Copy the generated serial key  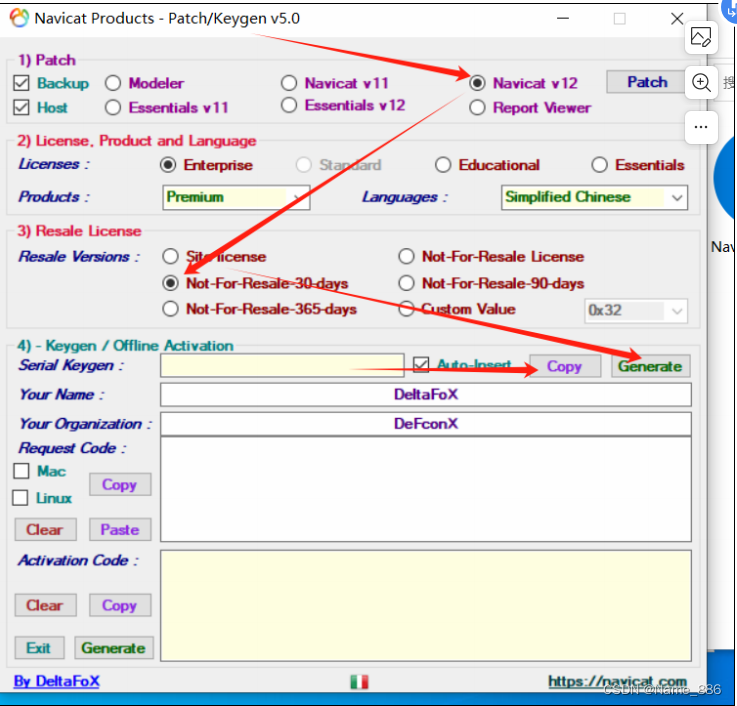565,366
